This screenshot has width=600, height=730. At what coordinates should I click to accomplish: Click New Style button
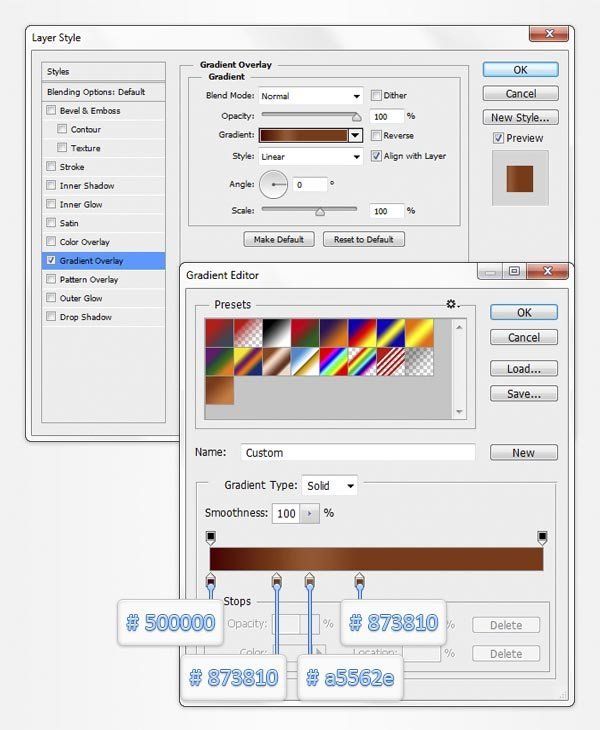520,118
